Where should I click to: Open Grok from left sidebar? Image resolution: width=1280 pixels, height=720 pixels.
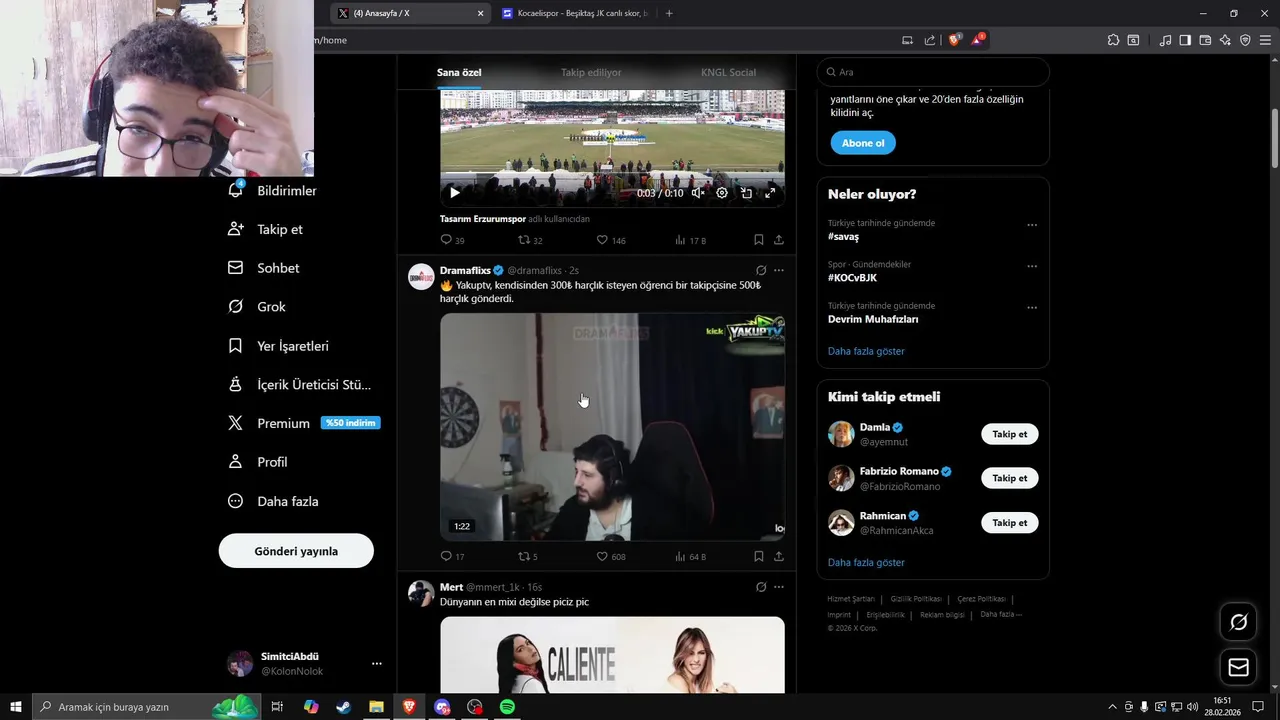pyautogui.click(x=257, y=307)
